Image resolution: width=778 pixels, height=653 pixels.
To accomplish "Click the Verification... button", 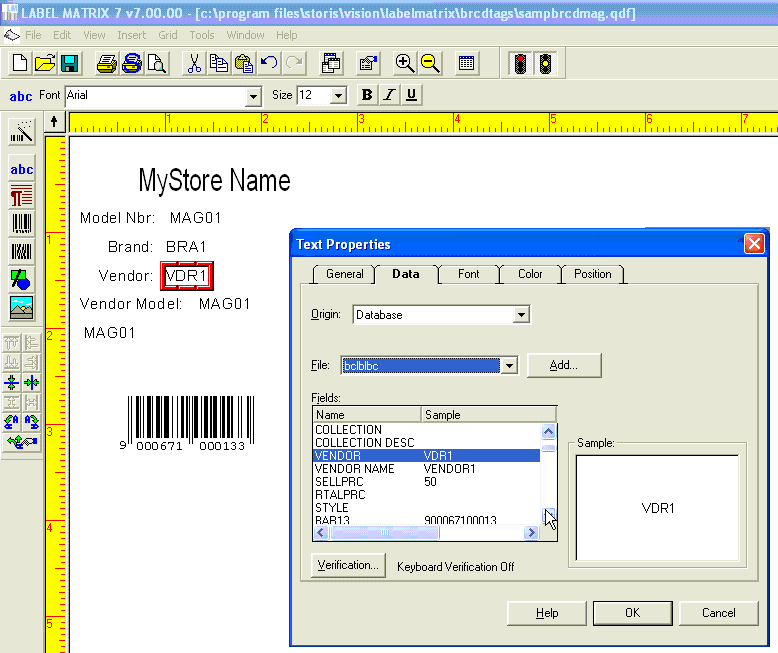I will tap(348, 566).
